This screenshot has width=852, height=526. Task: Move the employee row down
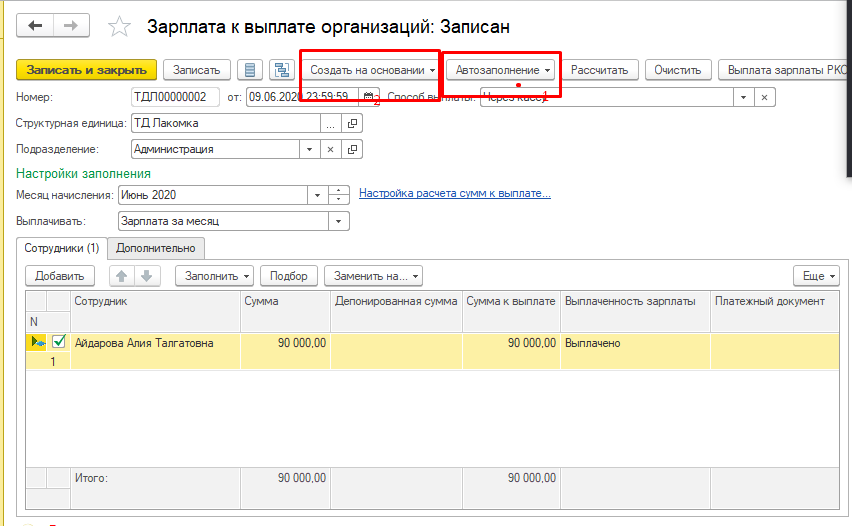tap(146, 276)
